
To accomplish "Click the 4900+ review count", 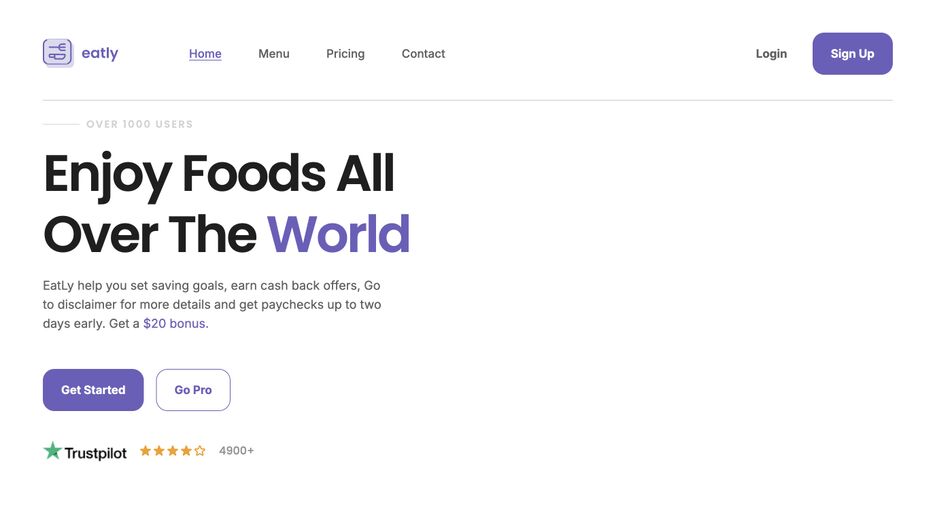I will tap(236, 451).
